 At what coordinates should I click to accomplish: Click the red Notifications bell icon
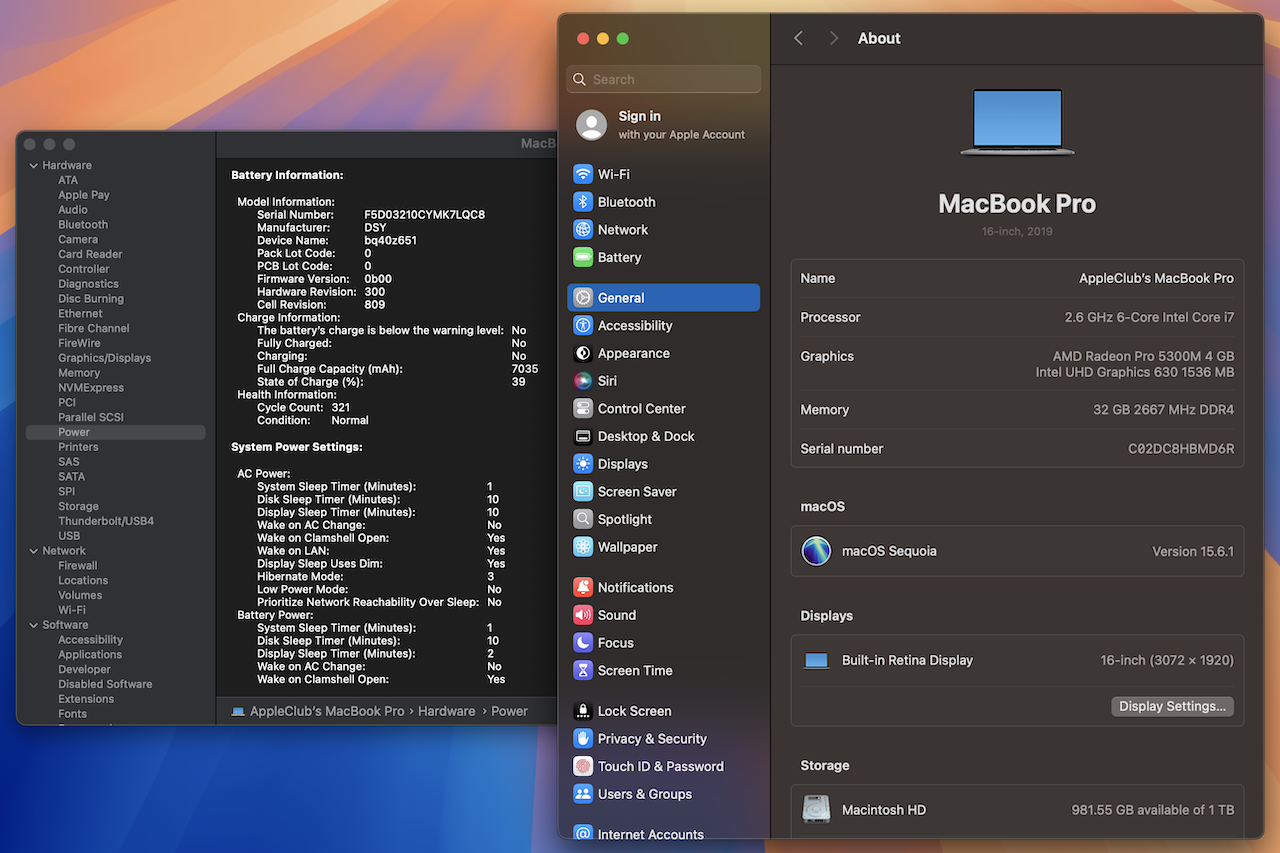tap(583, 588)
